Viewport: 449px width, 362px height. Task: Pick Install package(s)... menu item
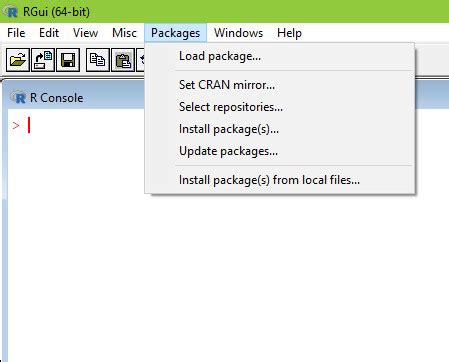pos(280,129)
